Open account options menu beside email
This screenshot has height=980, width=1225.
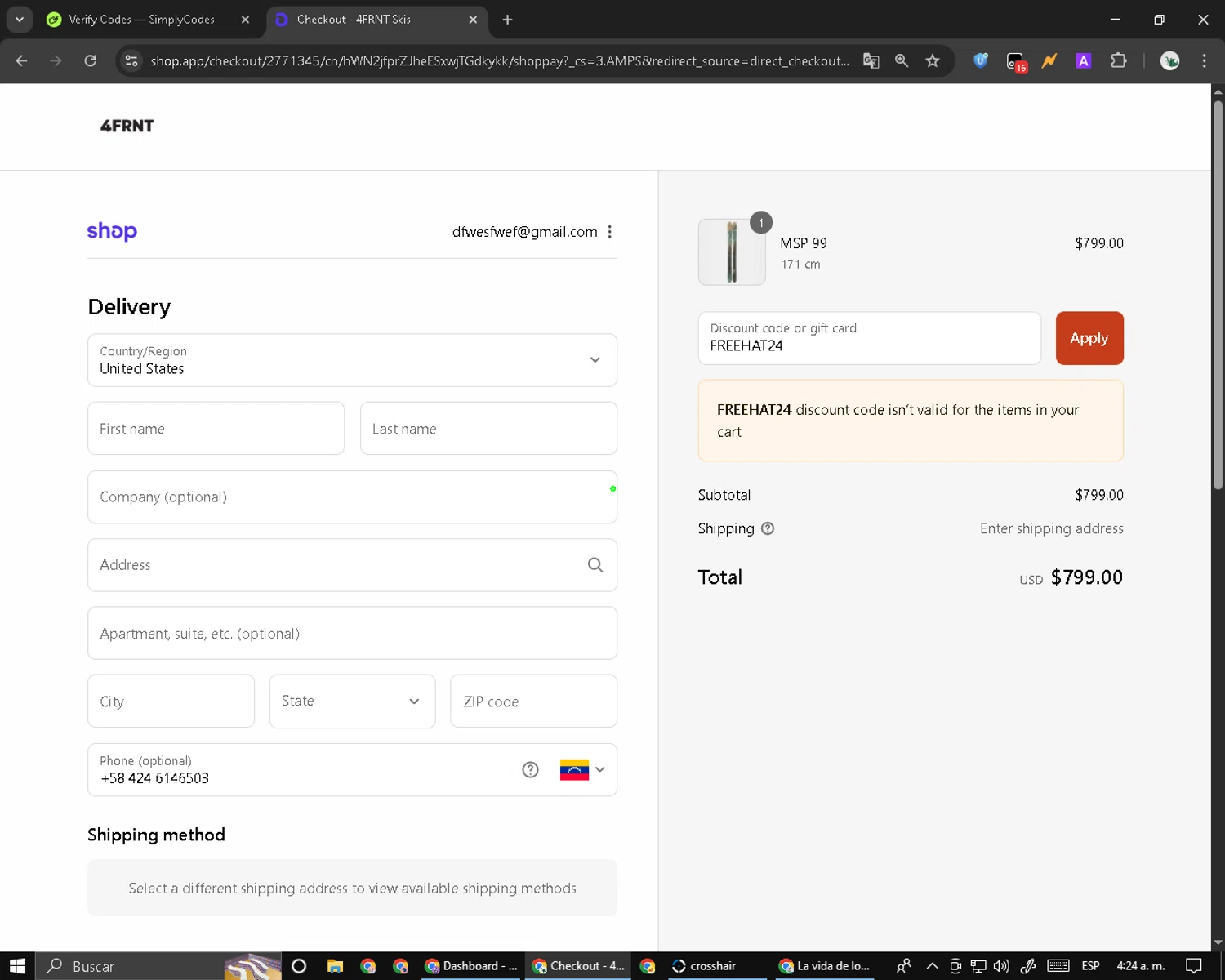click(x=609, y=232)
